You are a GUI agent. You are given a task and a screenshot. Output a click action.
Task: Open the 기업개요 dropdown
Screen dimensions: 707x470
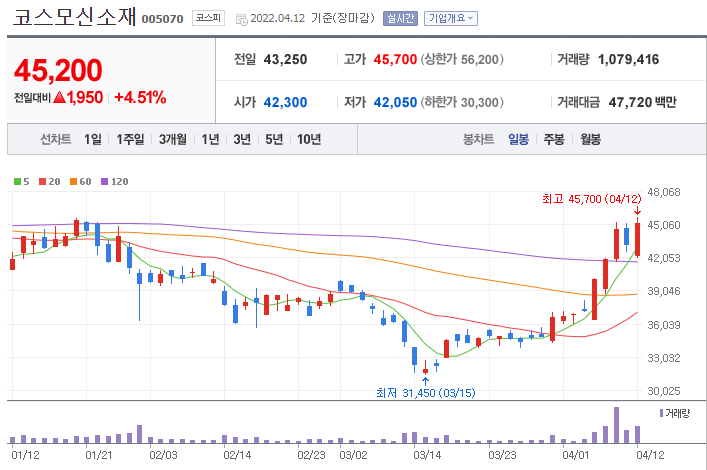pos(450,18)
